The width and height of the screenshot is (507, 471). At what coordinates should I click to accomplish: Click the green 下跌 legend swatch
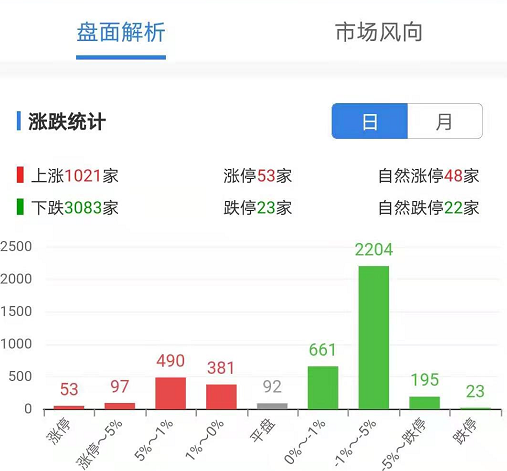pos(20,207)
